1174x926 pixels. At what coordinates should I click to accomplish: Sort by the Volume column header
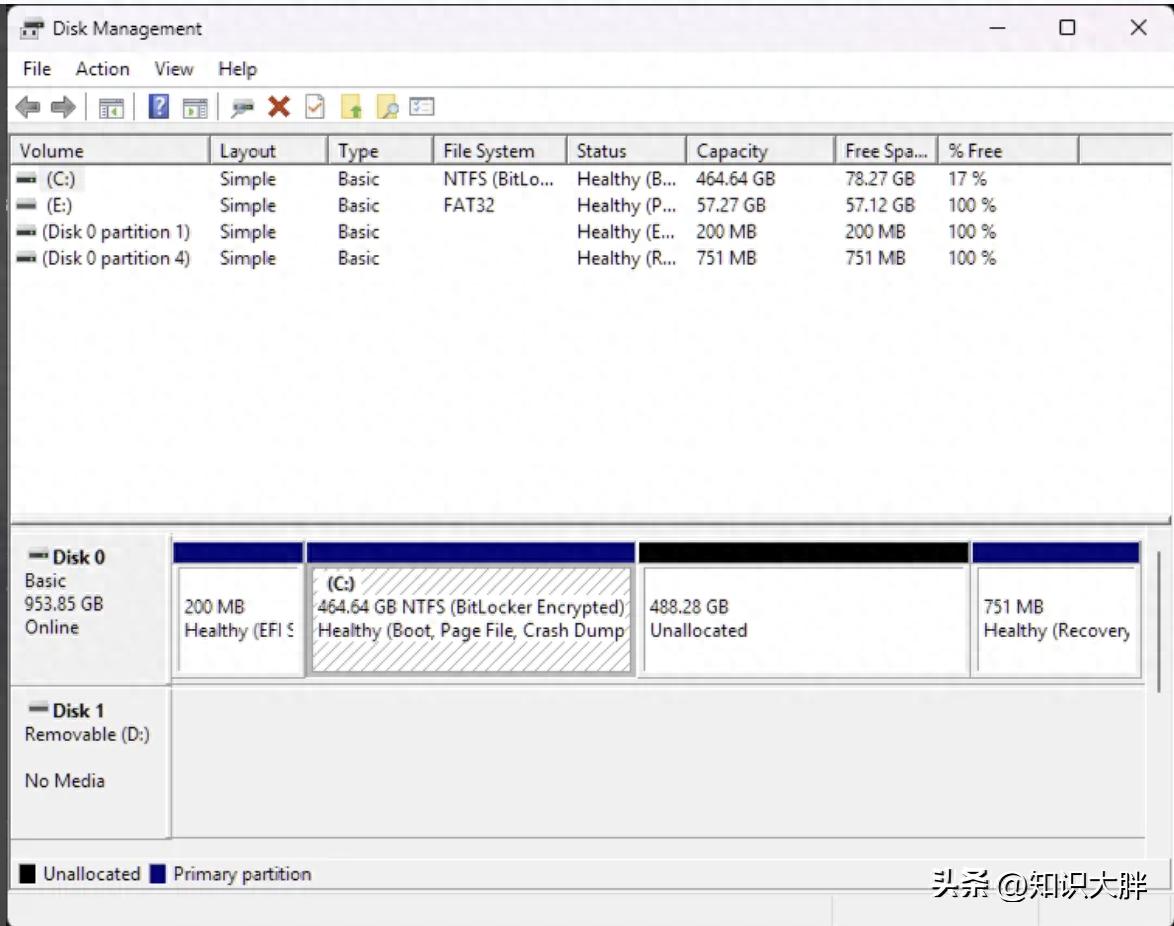click(x=110, y=150)
